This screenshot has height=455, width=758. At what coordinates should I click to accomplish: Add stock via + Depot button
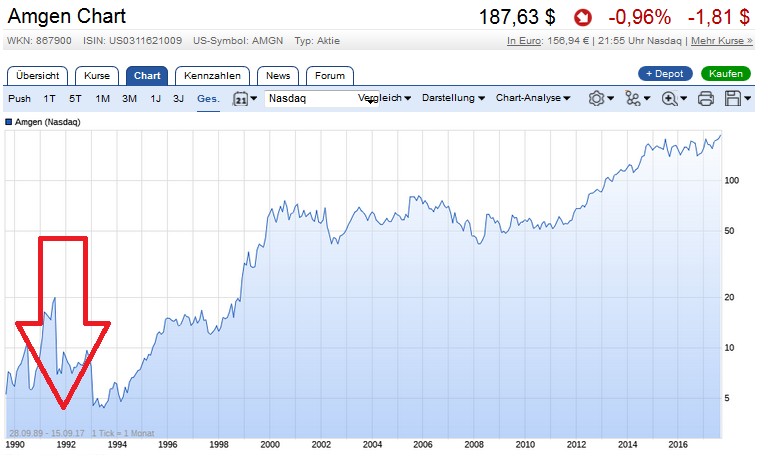click(x=665, y=73)
